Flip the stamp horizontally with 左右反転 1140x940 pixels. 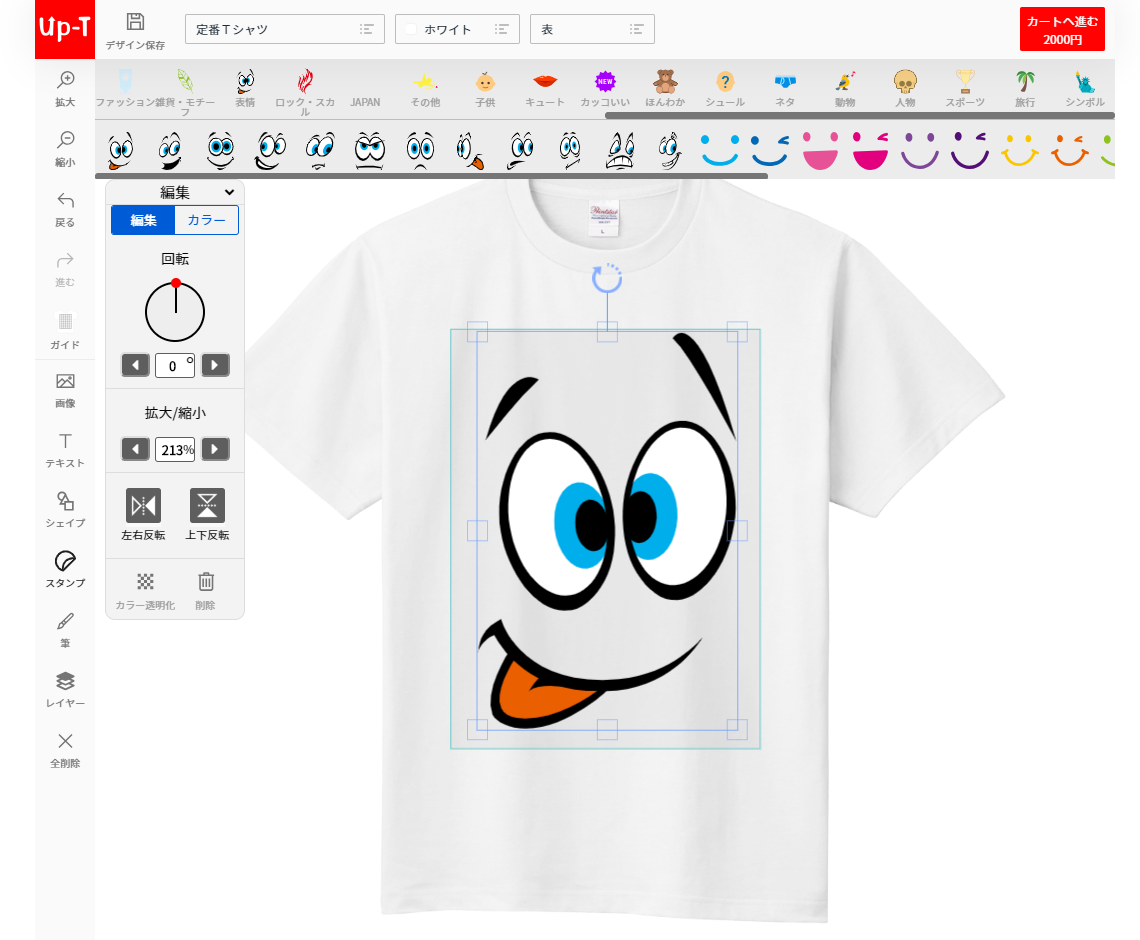click(143, 506)
